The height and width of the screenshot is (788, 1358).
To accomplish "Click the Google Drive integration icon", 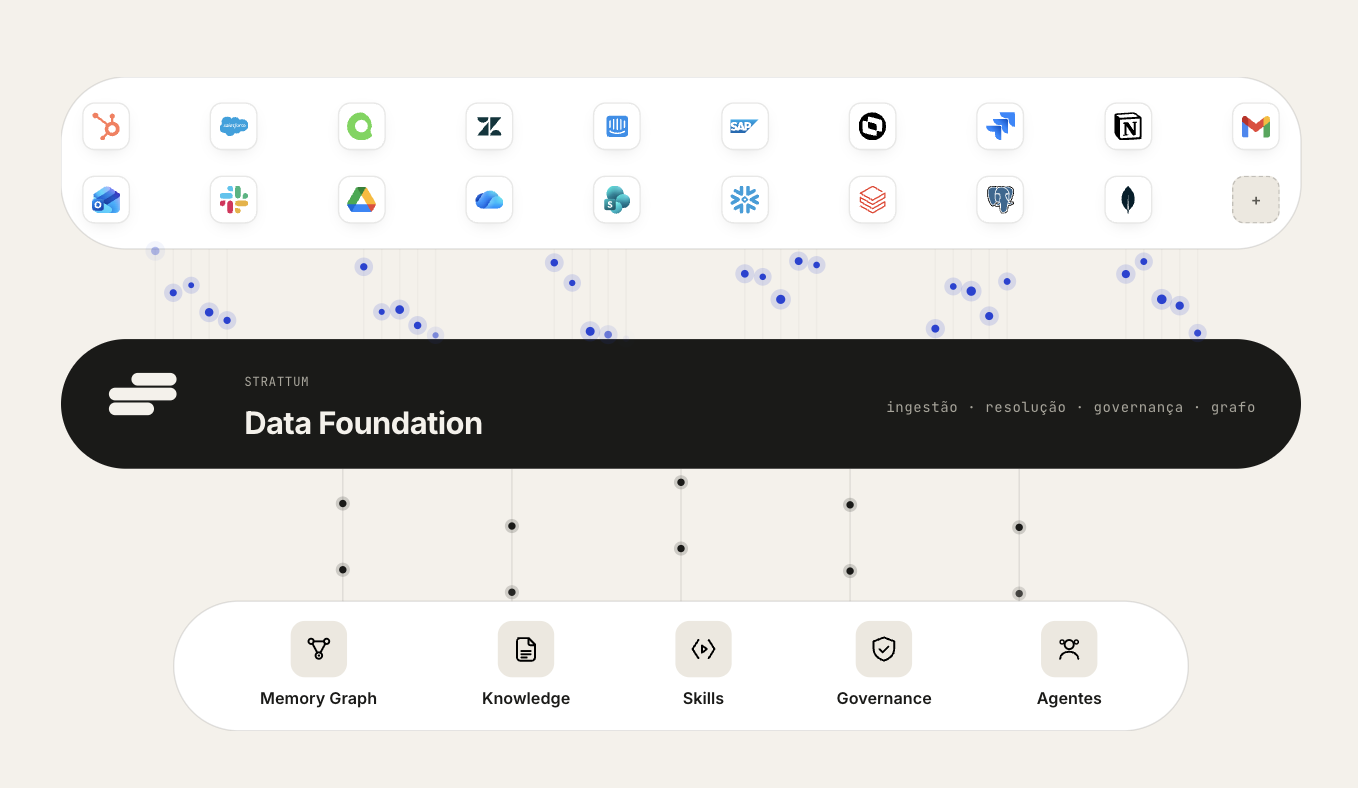I will pos(362,200).
